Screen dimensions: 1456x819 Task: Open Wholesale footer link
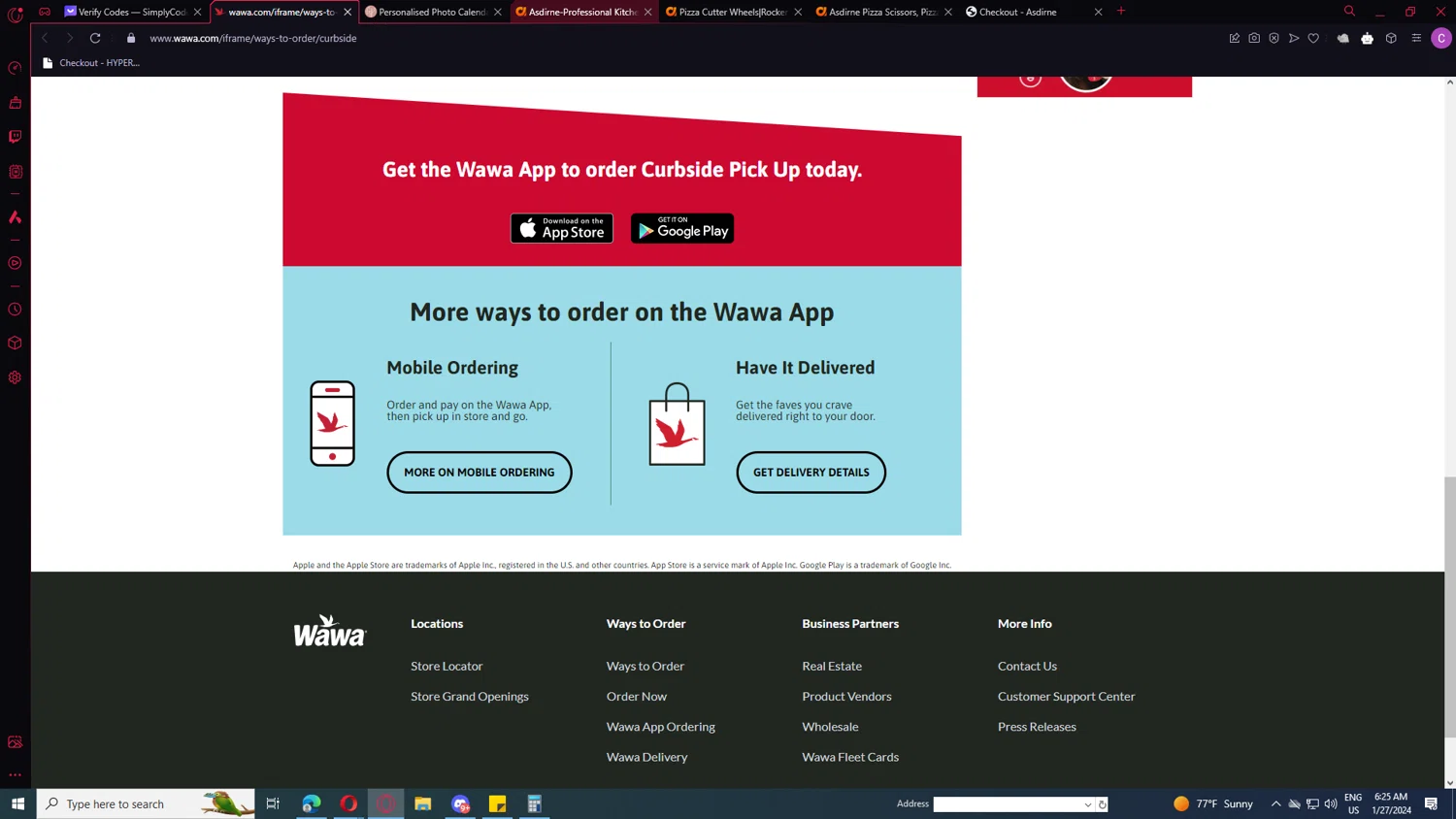point(830,726)
